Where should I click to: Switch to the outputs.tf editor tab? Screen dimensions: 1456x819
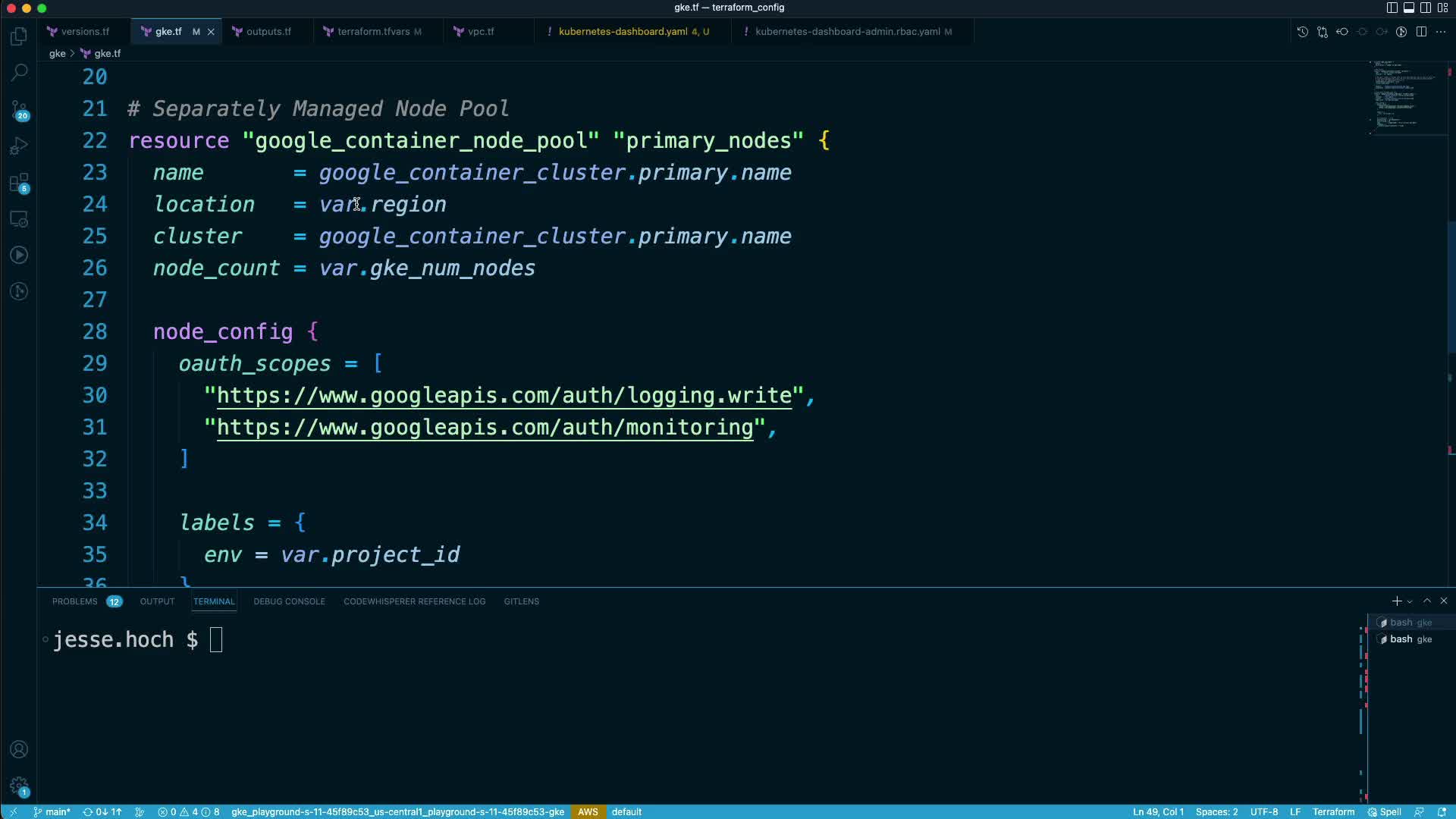[268, 32]
